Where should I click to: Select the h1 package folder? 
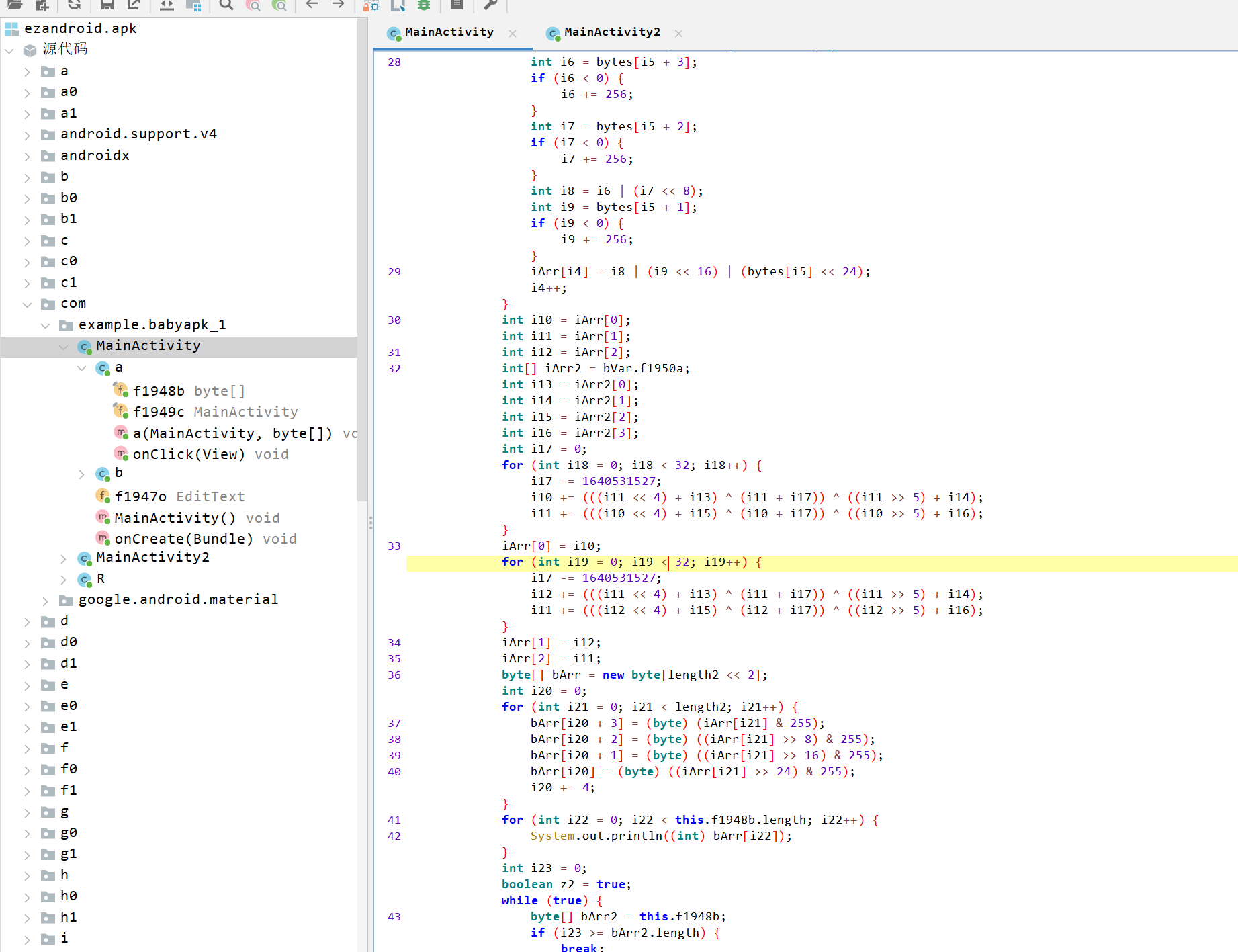[x=69, y=917]
